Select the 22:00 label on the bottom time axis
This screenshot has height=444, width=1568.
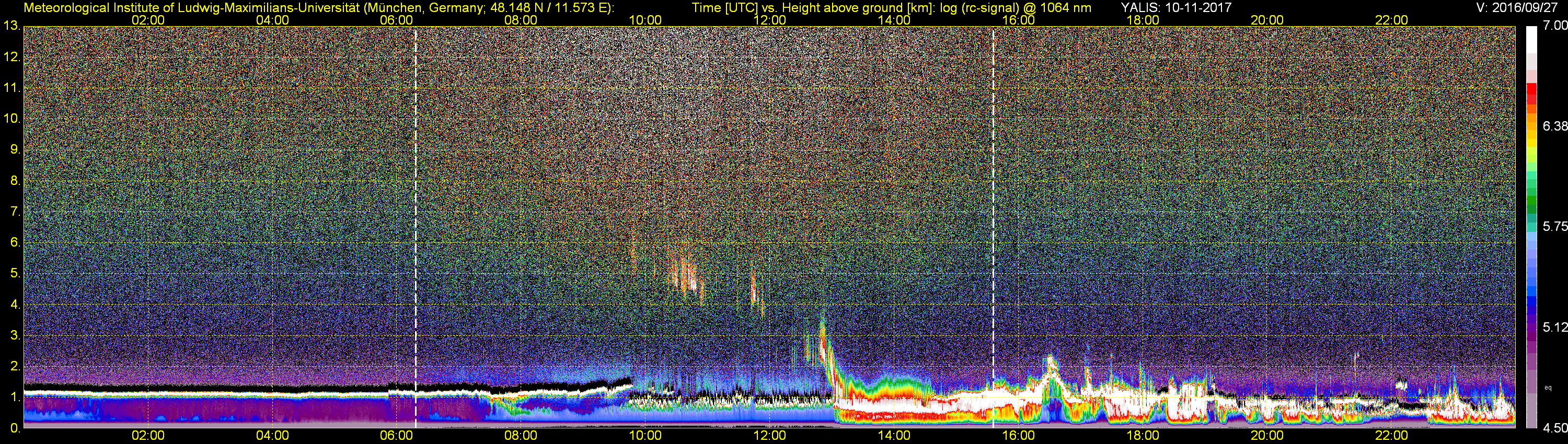pyautogui.click(x=1391, y=436)
